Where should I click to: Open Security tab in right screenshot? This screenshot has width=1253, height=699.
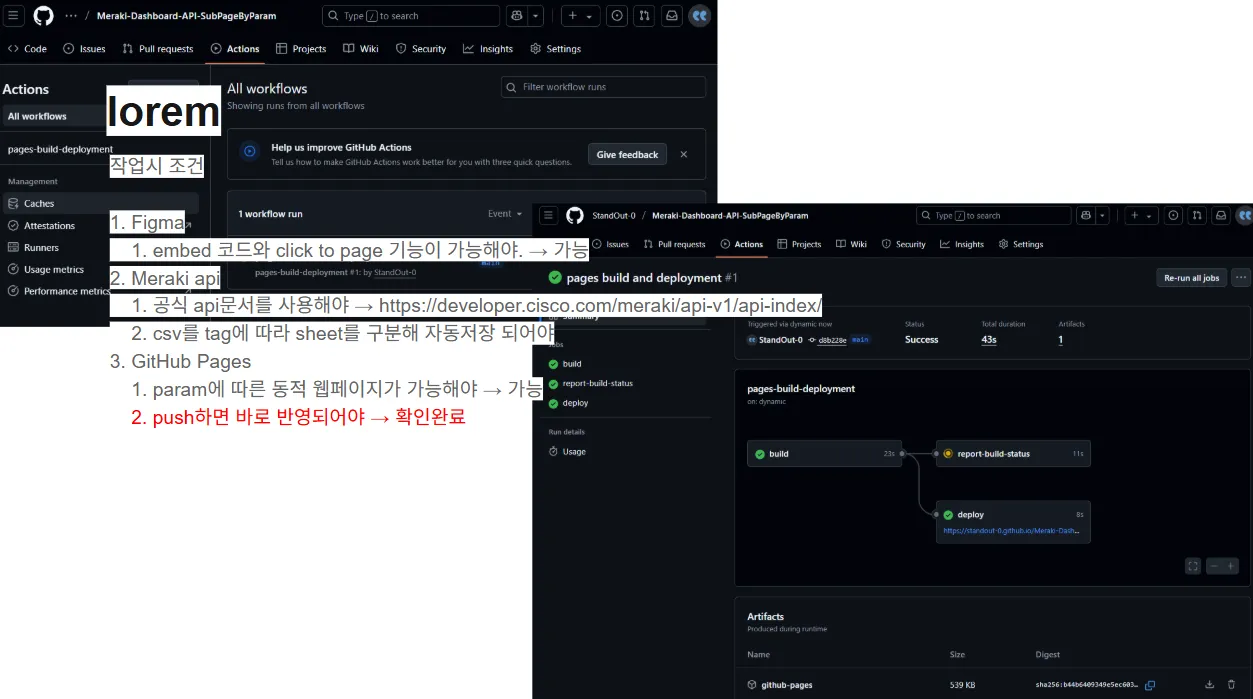tap(903, 244)
